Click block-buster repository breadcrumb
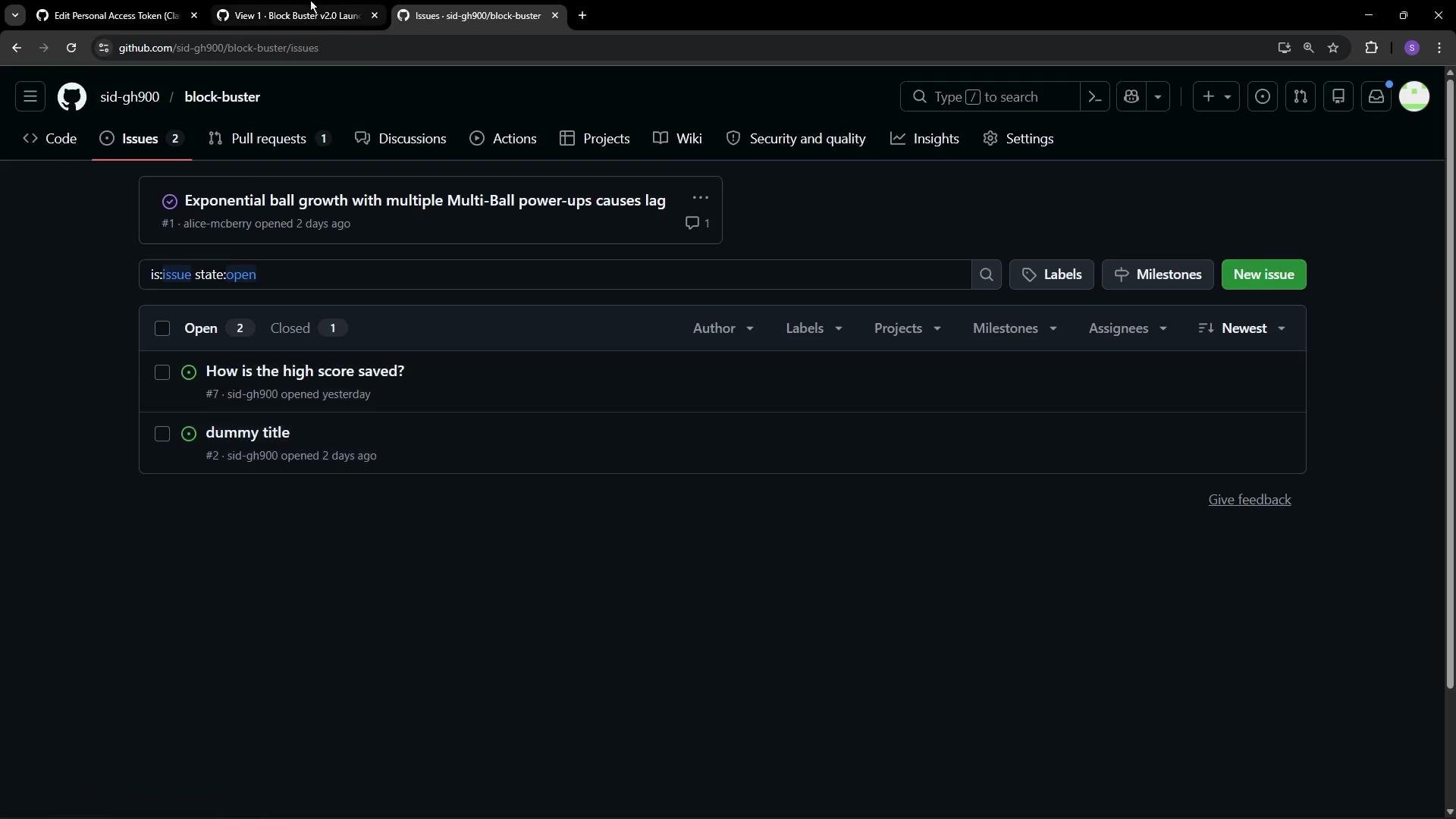The image size is (1456, 819). pyautogui.click(x=222, y=97)
